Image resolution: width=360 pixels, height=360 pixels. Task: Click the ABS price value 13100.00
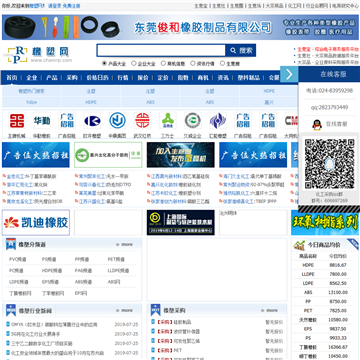click(338, 292)
